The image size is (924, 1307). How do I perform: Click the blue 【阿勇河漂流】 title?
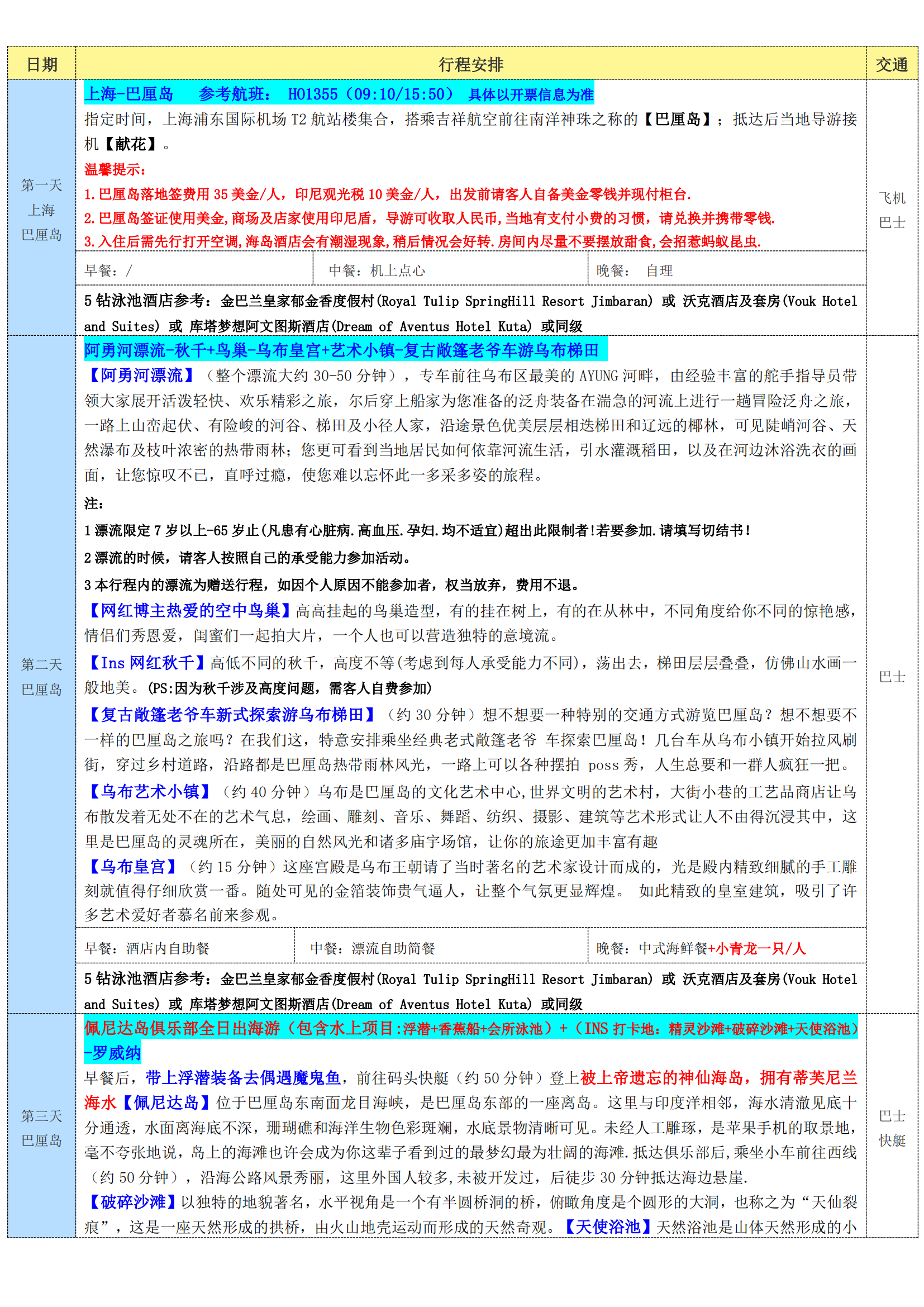tap(142, 376)
